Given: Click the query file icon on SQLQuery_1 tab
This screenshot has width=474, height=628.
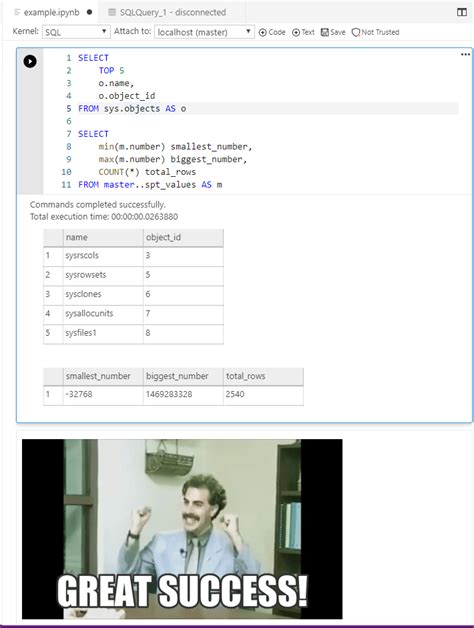Looking at the screenshot, I should point(112,12).
